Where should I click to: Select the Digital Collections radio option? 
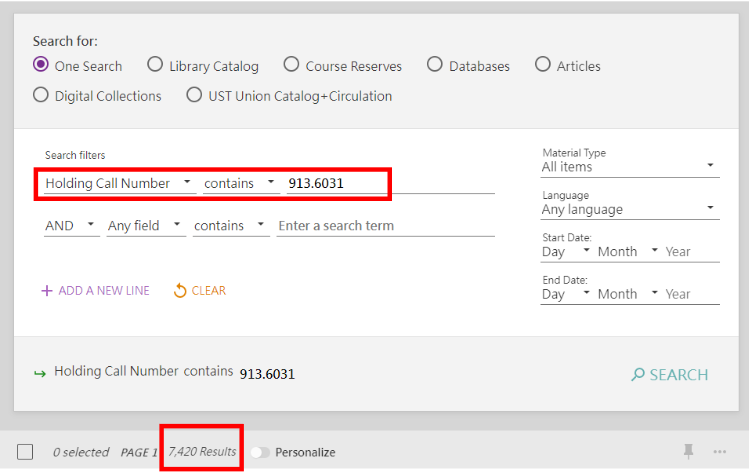[x=41, y=95]
